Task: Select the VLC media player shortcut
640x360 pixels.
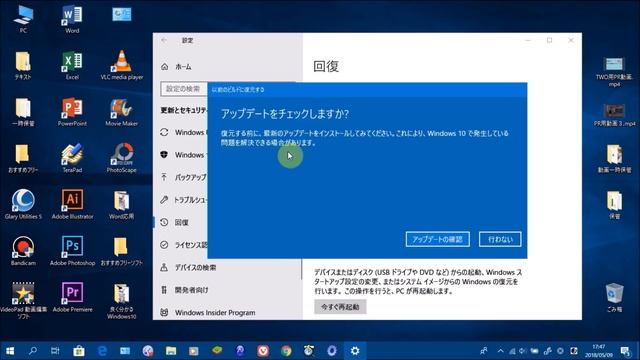Action: click(122, 65)
